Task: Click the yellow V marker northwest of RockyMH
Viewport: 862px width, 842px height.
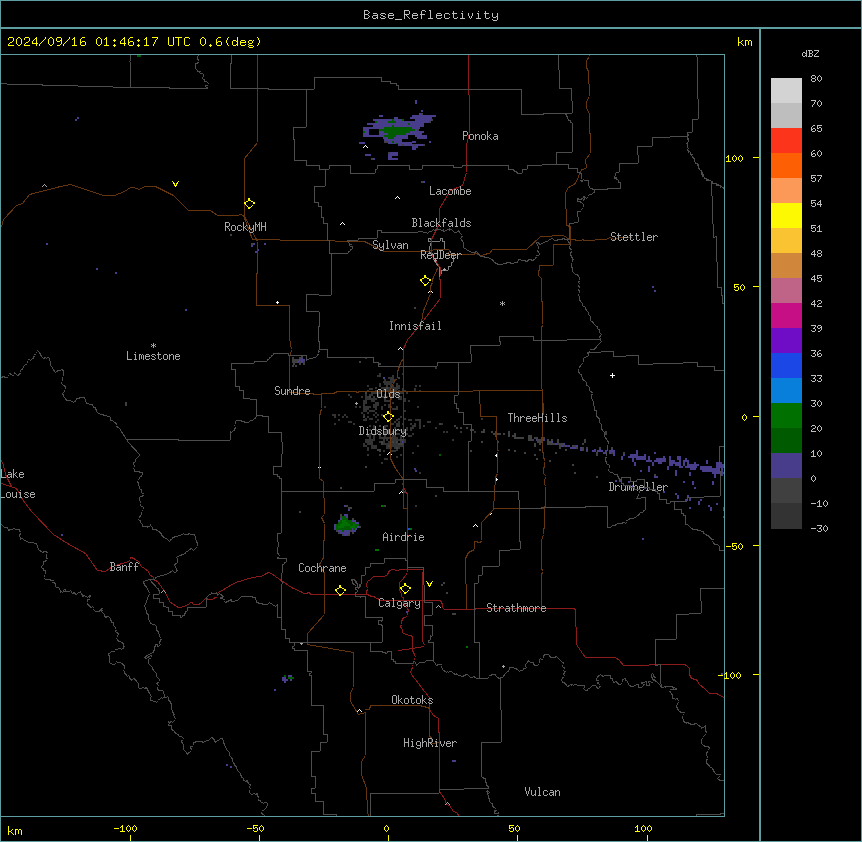Action: [x=175, y=184]
